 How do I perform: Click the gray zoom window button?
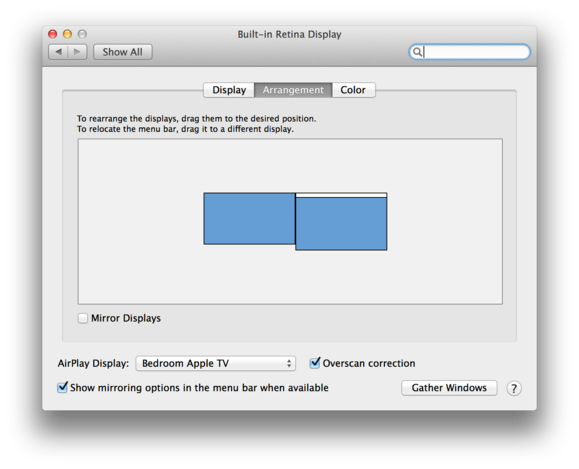tap(82, 34)
